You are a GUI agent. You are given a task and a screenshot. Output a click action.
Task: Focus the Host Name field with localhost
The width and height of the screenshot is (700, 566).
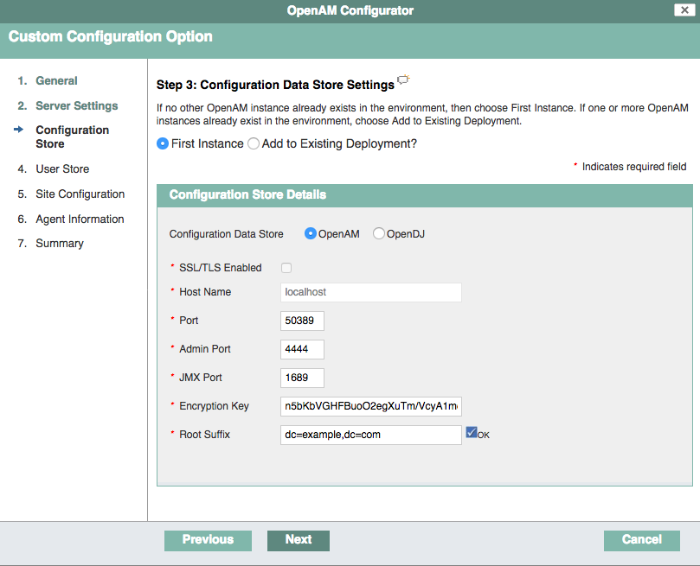[371, 292]
